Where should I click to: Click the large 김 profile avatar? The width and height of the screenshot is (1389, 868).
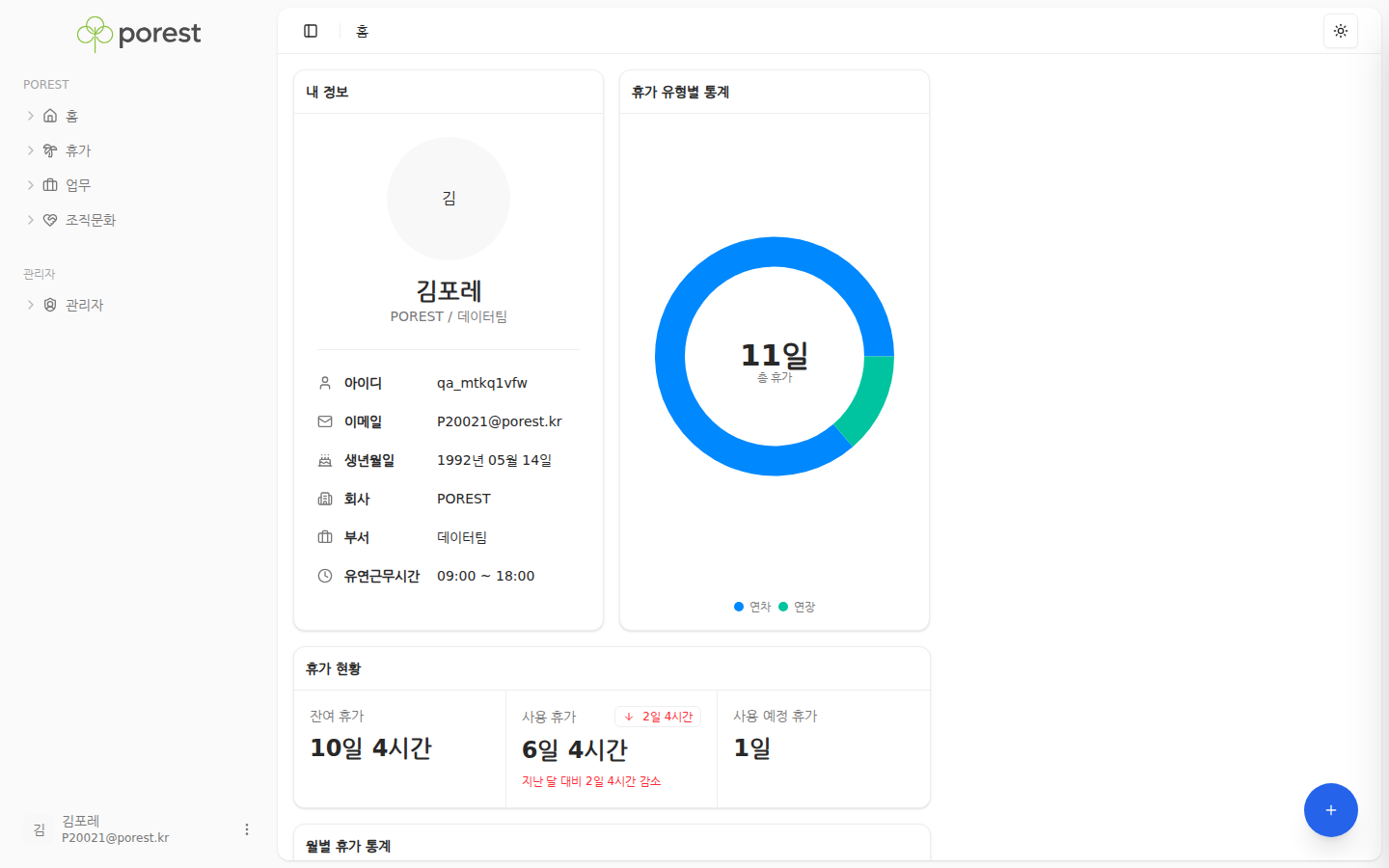click(449, 199)
